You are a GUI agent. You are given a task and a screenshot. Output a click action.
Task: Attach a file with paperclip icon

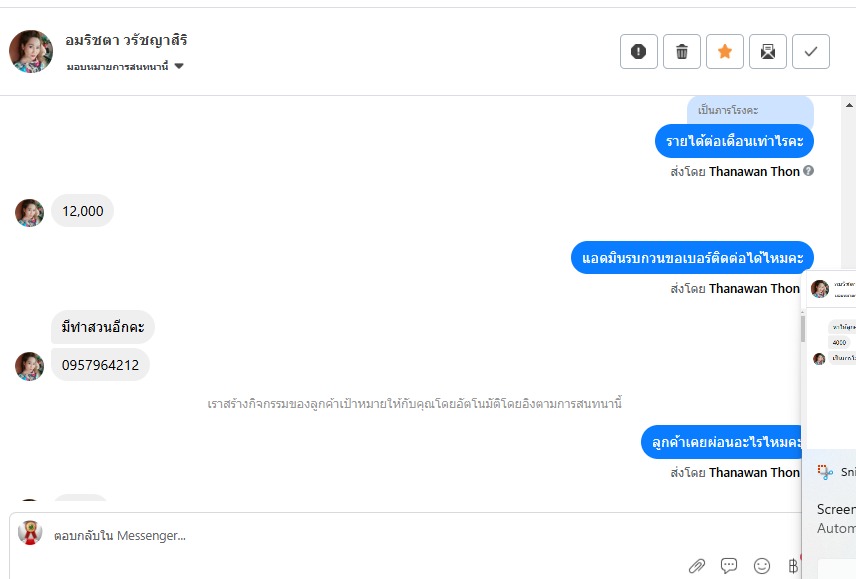point(697,566)
